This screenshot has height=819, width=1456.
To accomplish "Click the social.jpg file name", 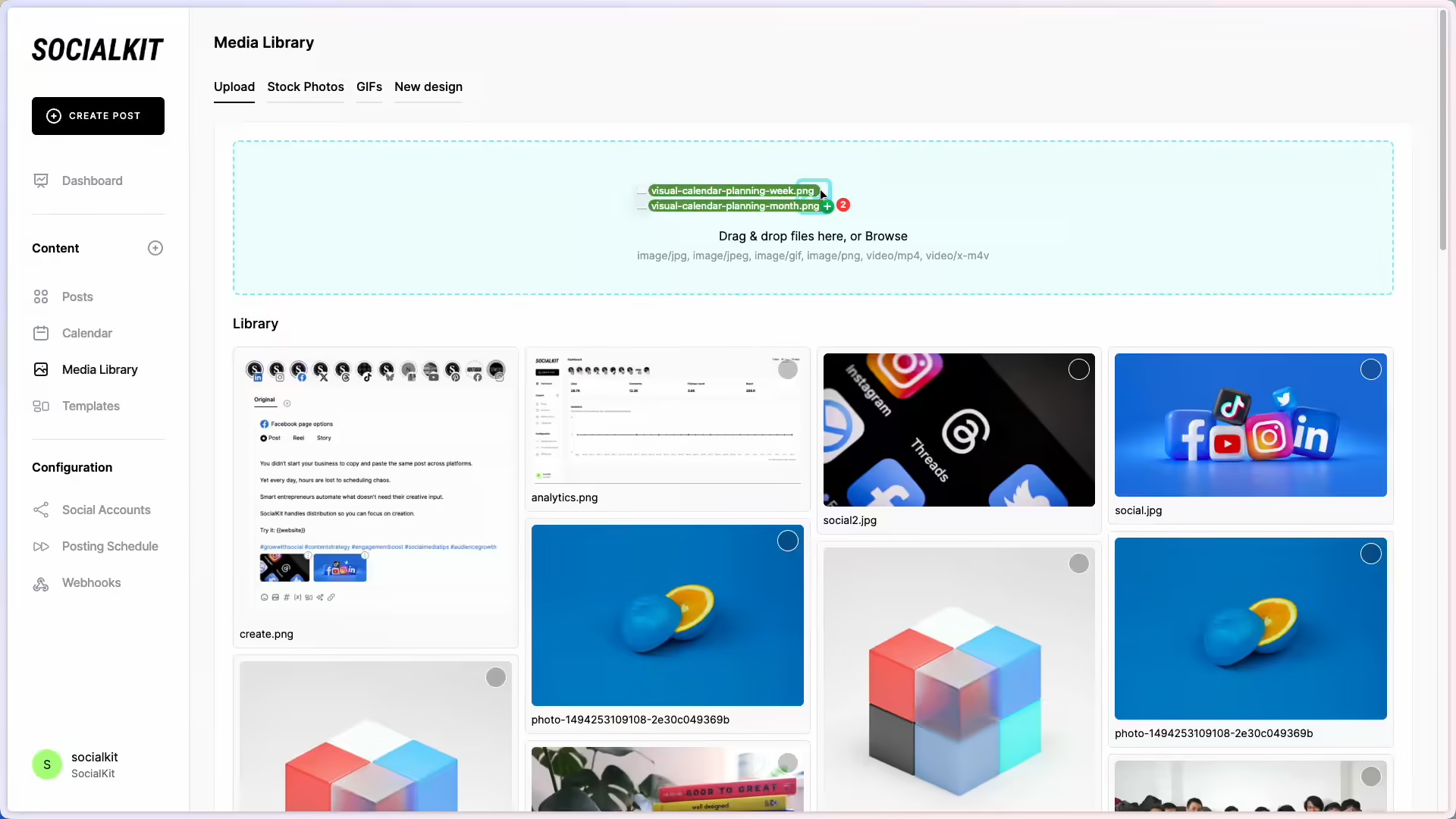I will (1138, 510).
